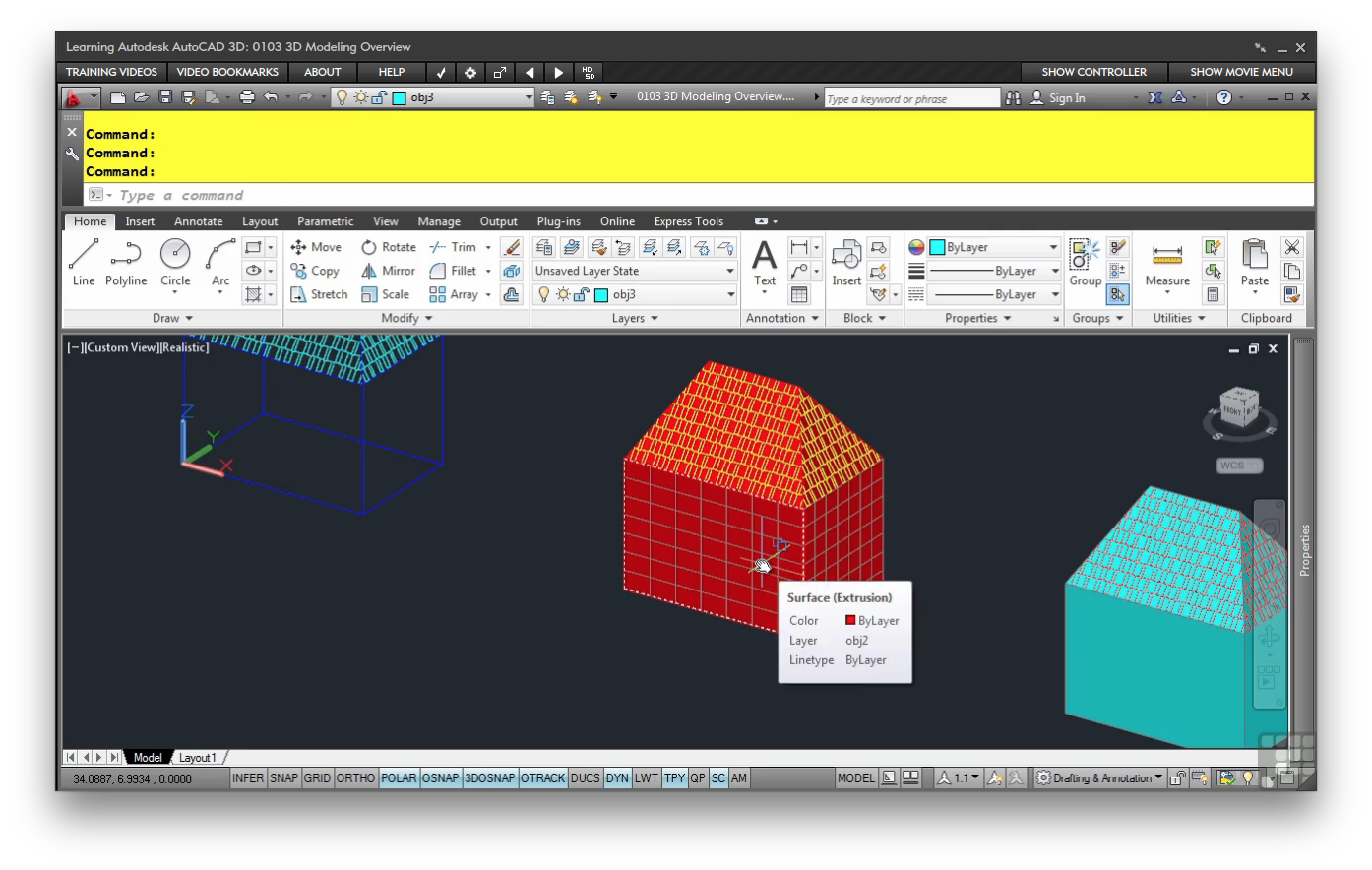Toggle GRID display in status bar
Screen dimensions: 1372x870
(x=317, y=777)
